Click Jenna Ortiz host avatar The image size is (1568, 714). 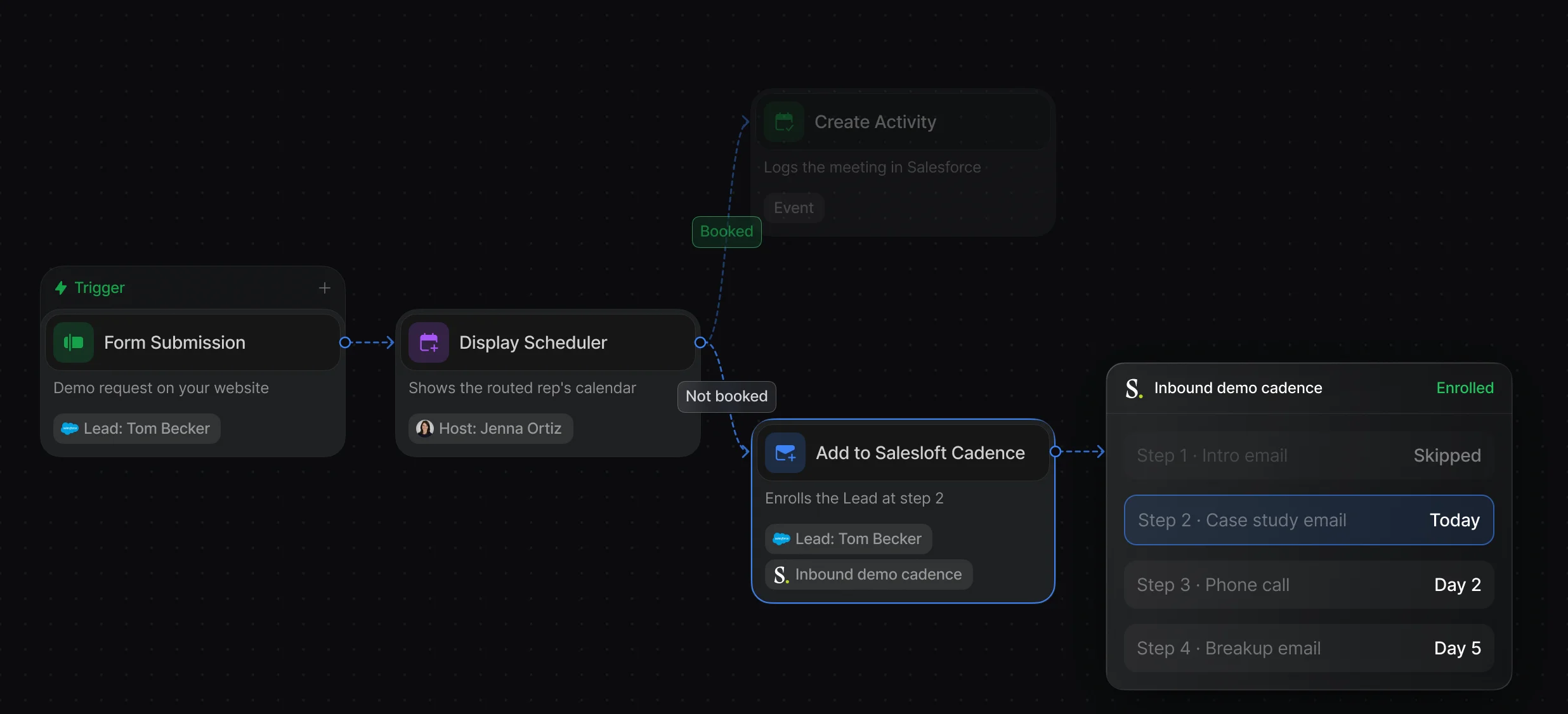coord(425,429)
